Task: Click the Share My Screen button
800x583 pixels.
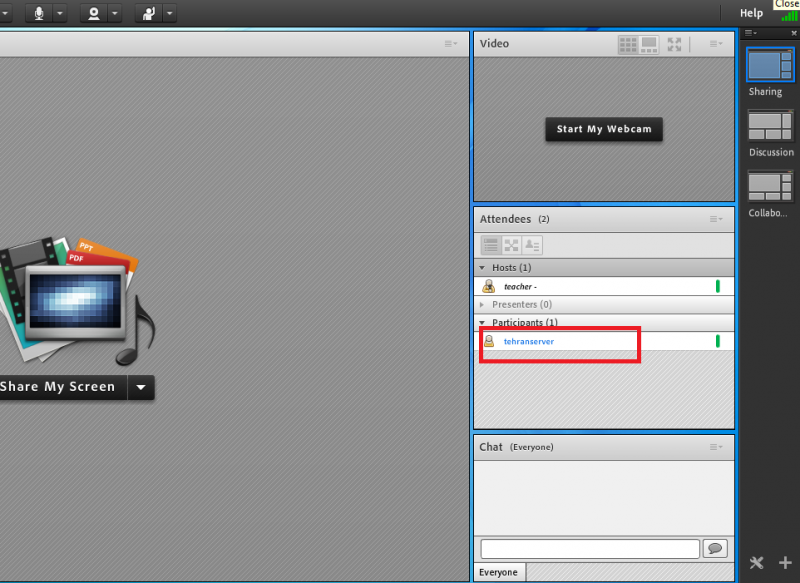Action: [60, 388]
